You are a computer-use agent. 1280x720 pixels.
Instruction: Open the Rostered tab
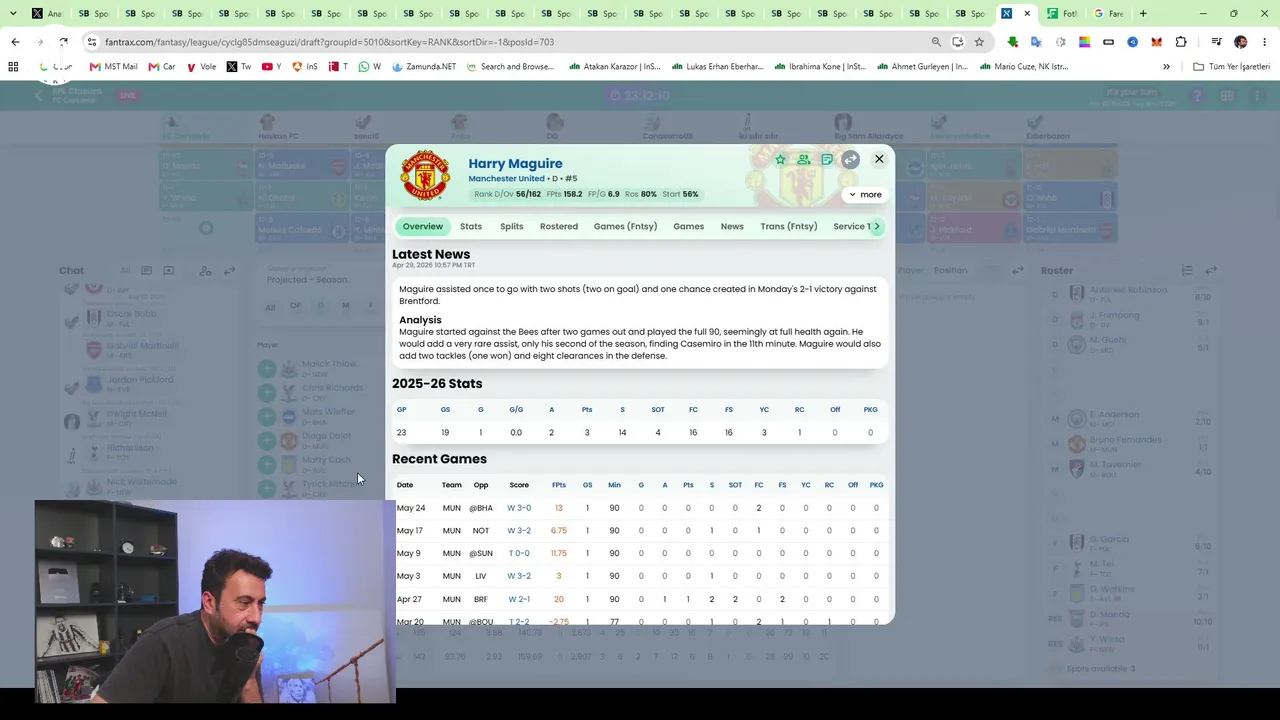point(559,226)
